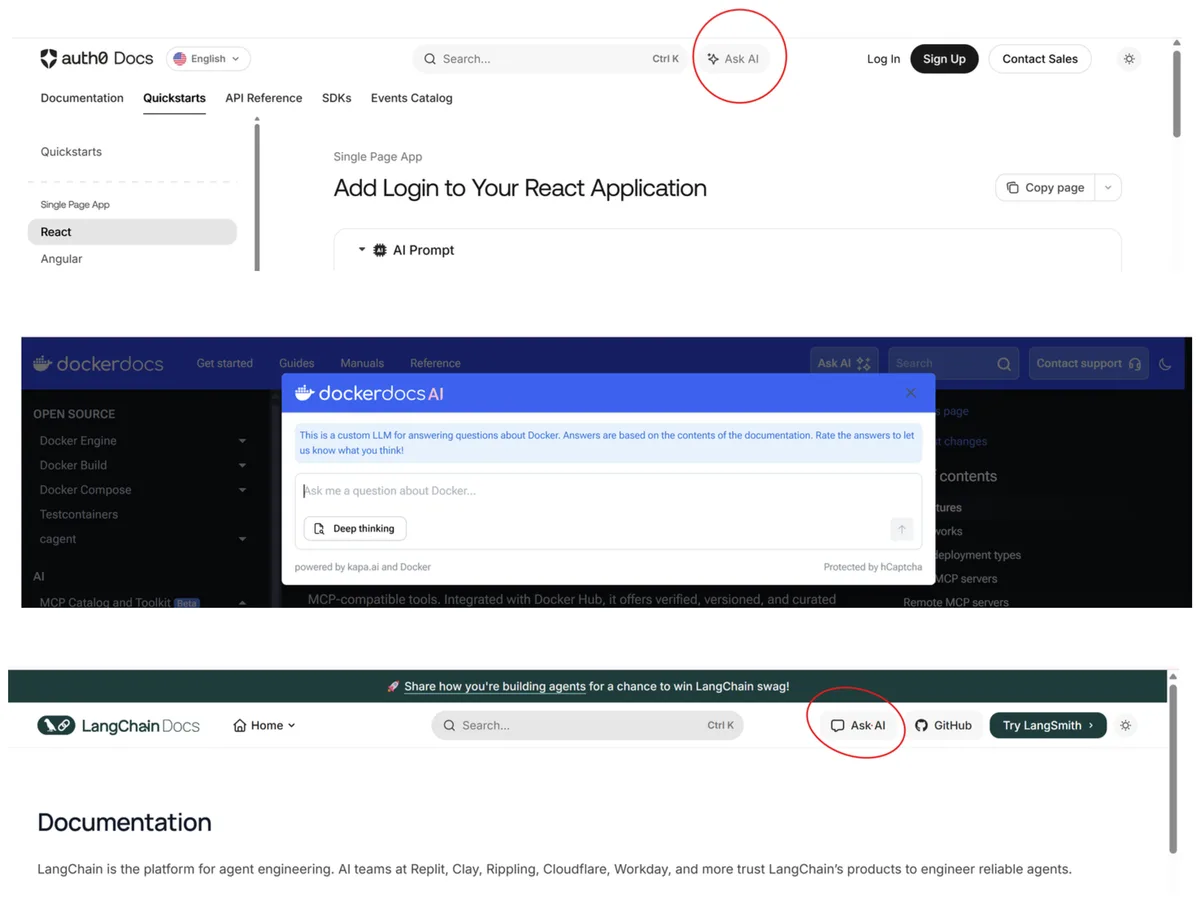Click Share how you're building agents link

(495, 687)
